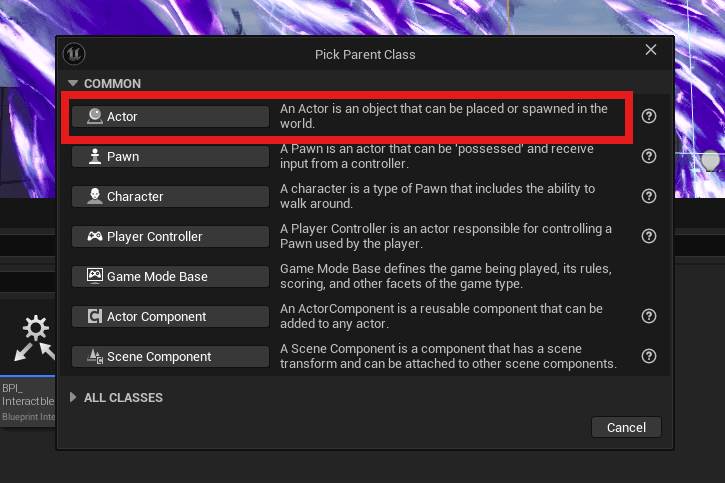
Task: Open Player Controller help question mark
Action: (649, 236)
